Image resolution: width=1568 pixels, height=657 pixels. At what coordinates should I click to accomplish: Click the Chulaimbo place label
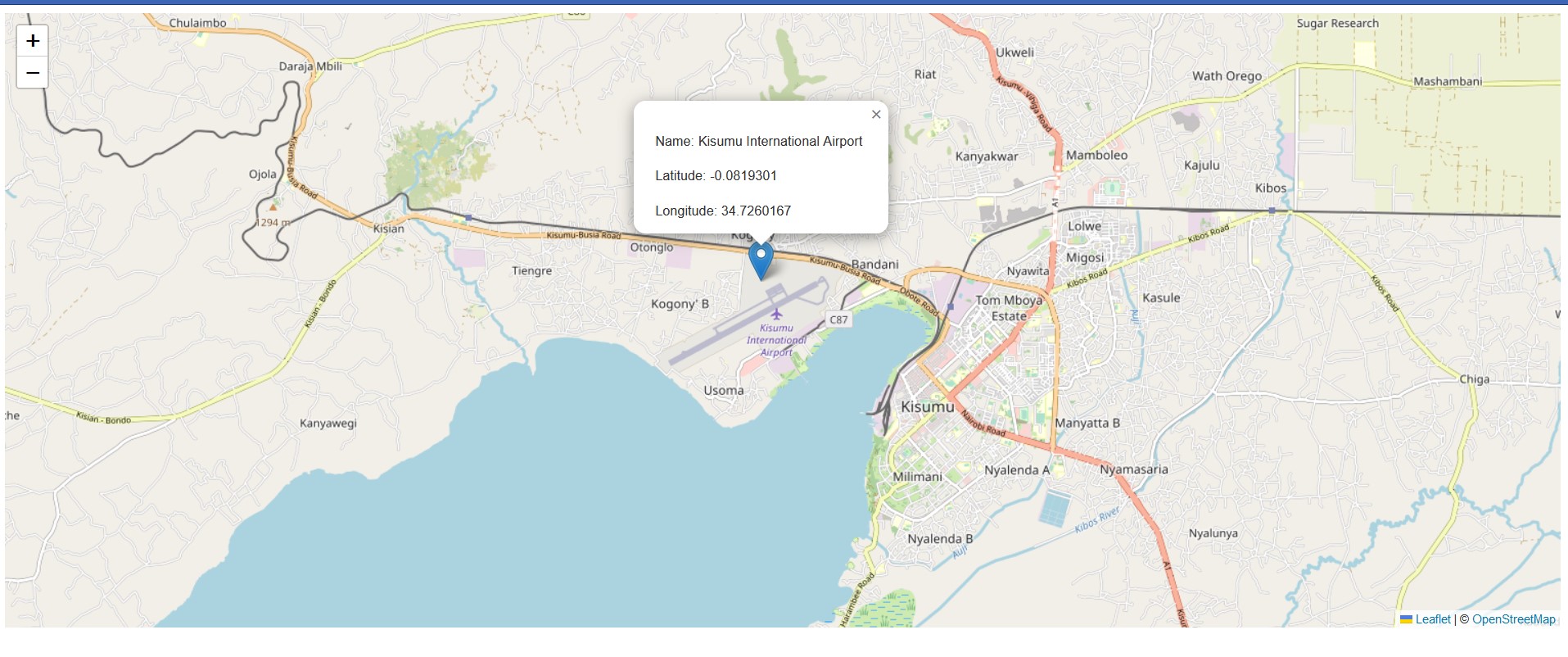coord(197,23)
